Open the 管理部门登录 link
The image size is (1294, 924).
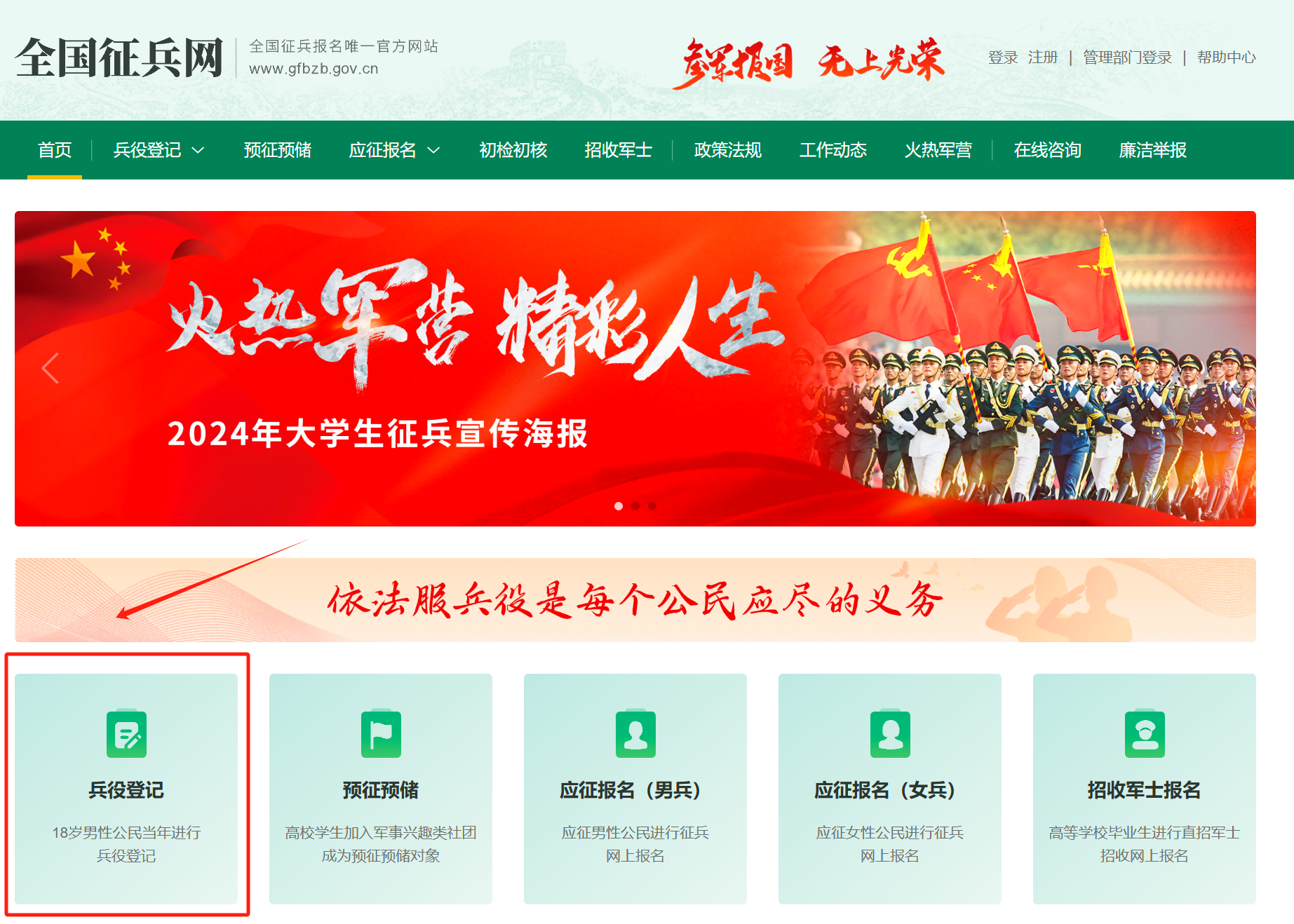point(1127,57)
